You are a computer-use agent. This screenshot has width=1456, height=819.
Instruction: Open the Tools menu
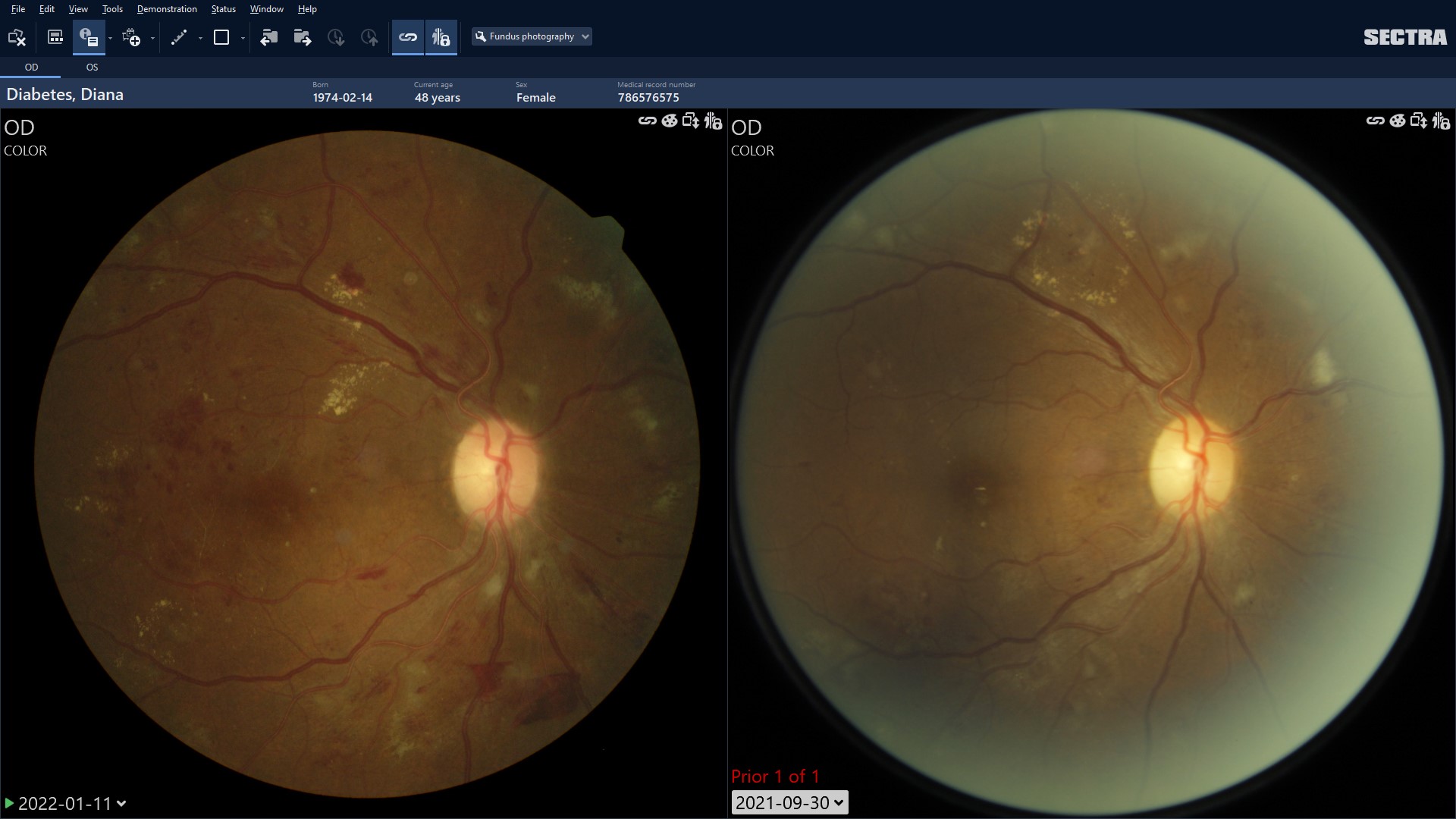tap(111, 8)
